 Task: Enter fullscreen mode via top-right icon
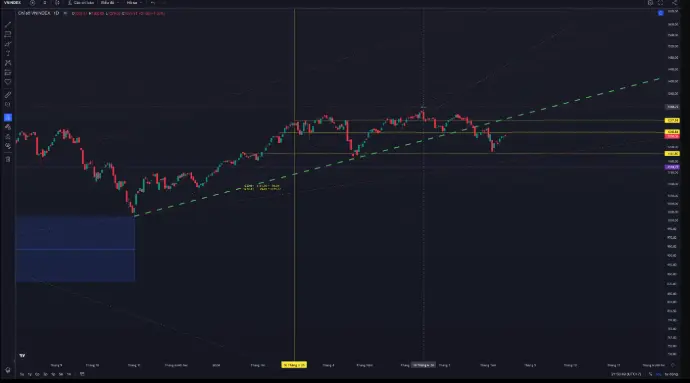tap(661, 3)
